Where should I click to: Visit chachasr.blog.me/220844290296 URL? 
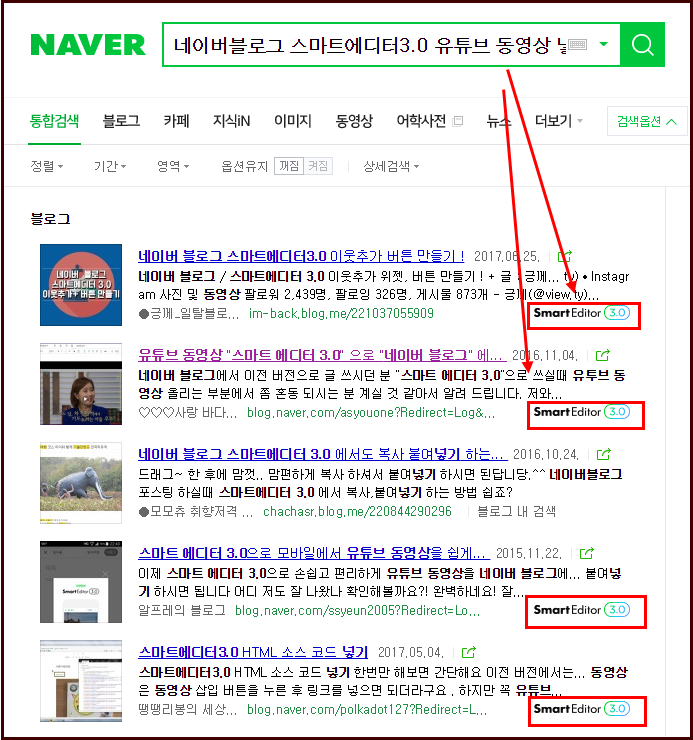pos(357,512)
